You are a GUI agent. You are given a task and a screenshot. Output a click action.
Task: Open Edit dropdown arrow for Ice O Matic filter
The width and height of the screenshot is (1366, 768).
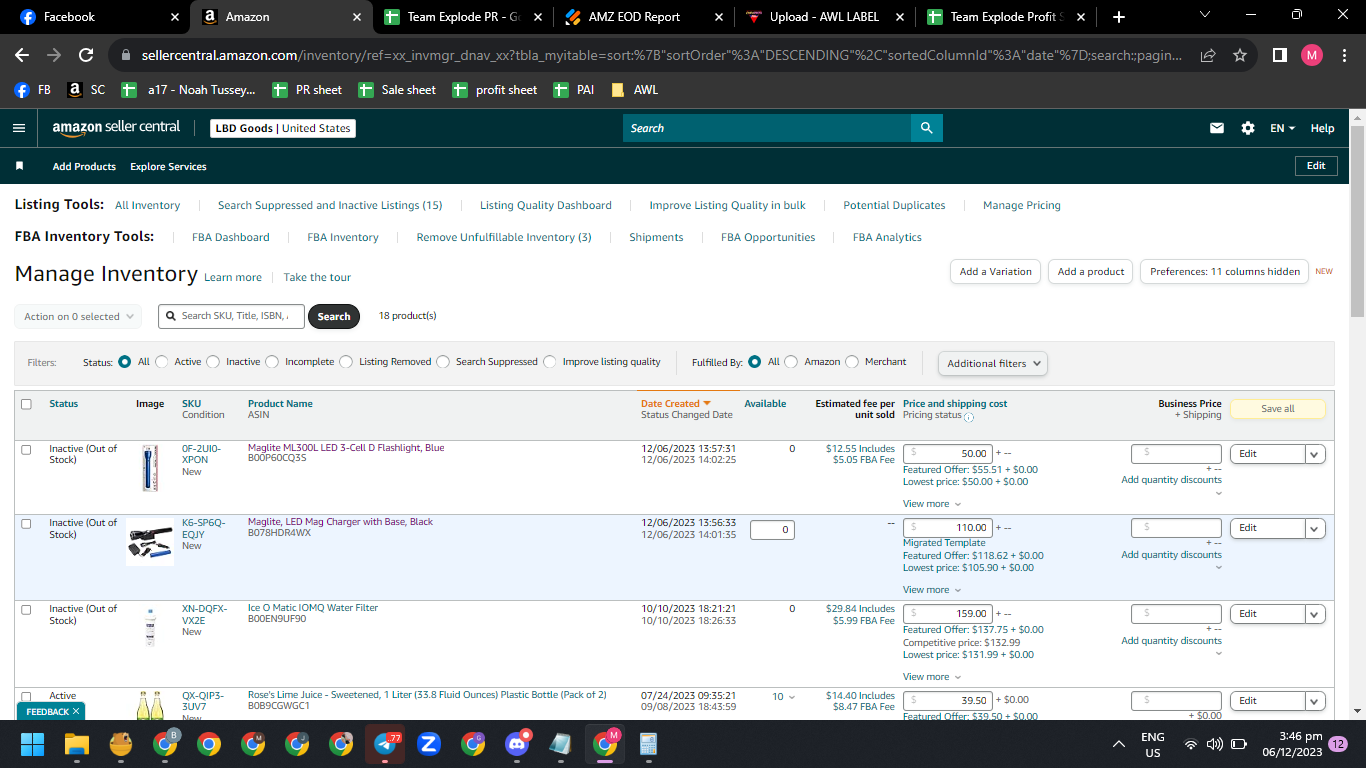tap(1315, 614)
